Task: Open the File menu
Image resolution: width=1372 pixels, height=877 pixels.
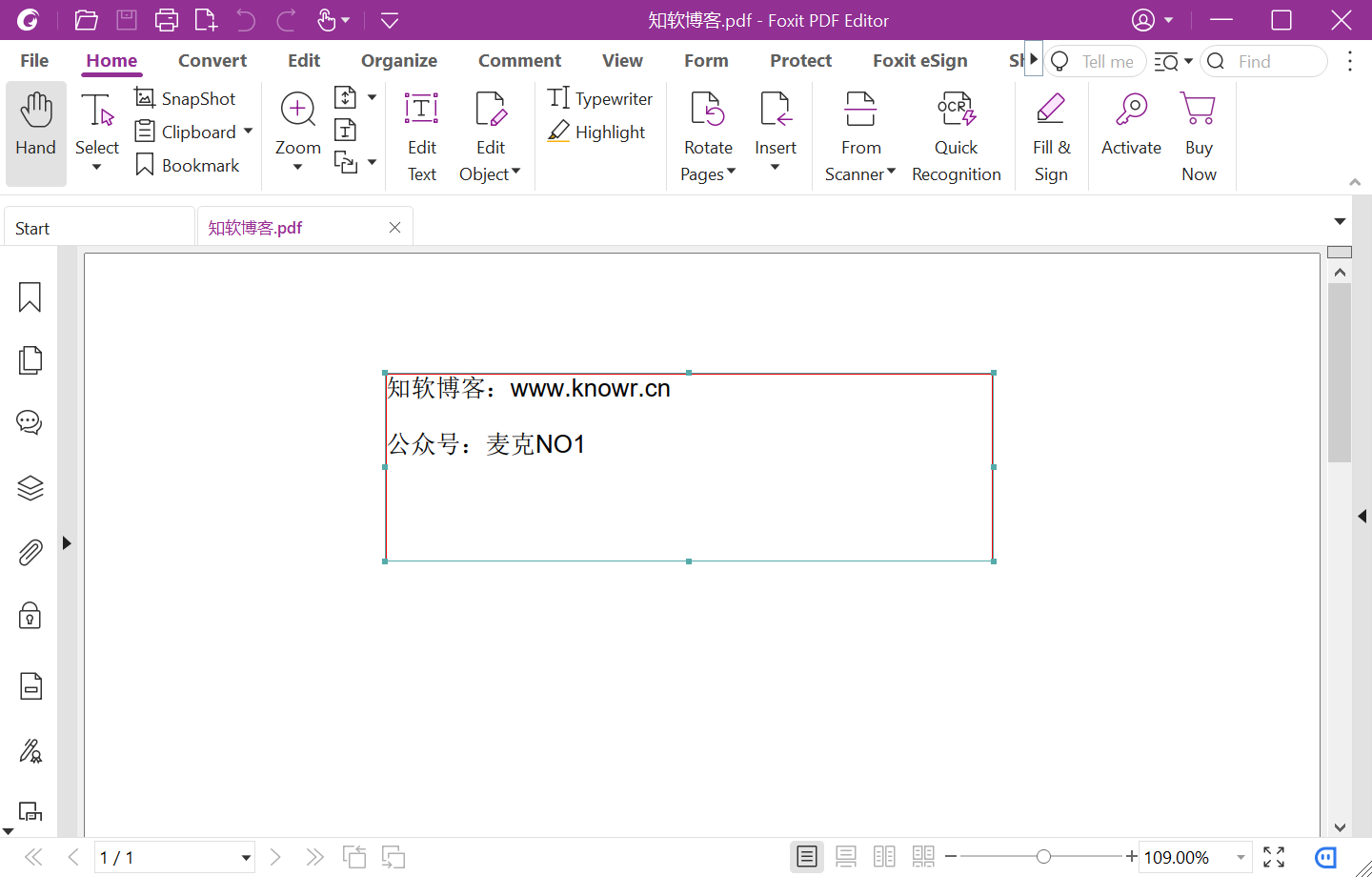Action: pos(34,61)
